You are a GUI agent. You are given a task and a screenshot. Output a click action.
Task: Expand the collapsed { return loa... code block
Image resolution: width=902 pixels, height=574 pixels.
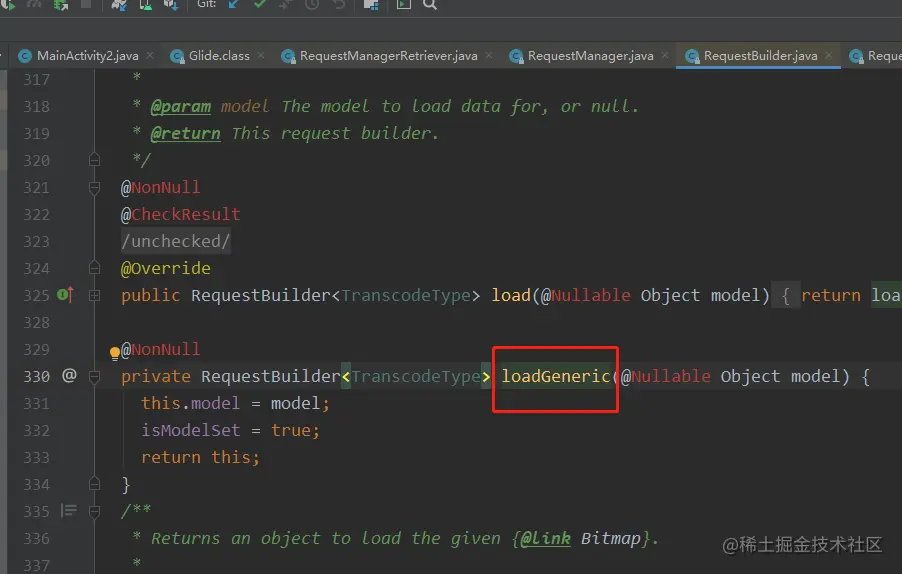coord(836,295)
